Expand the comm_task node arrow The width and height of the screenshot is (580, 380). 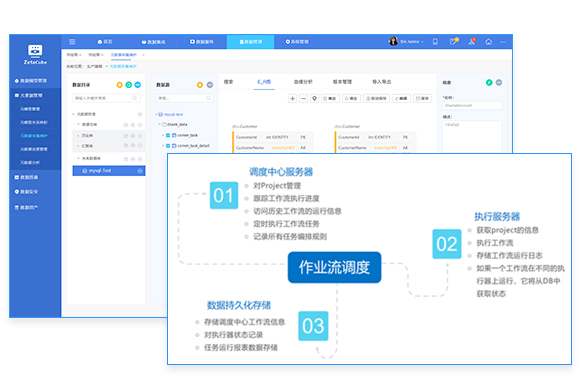coord(163,135)
